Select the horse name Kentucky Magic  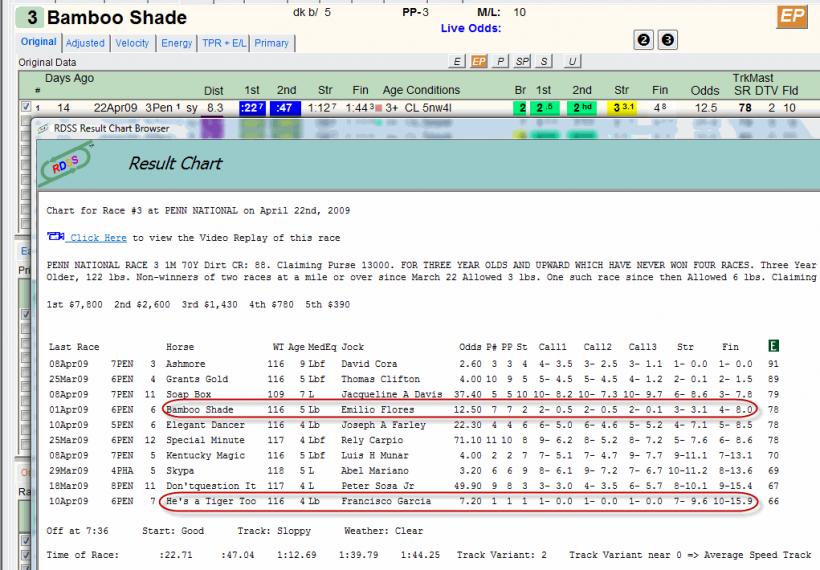tap(205, 455)
